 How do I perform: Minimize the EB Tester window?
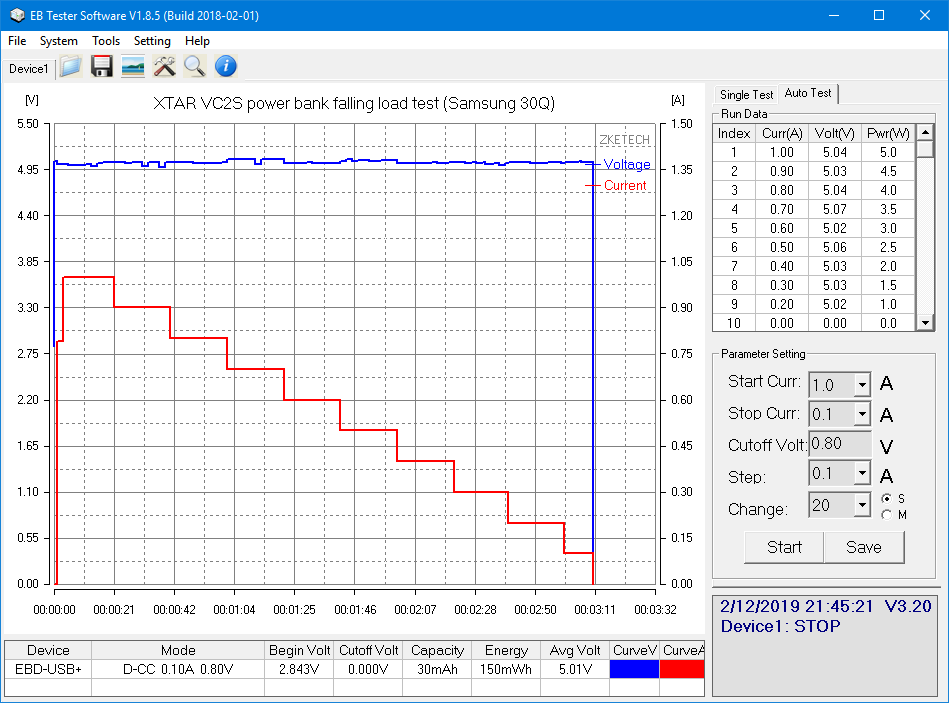(x=833, y=16)
